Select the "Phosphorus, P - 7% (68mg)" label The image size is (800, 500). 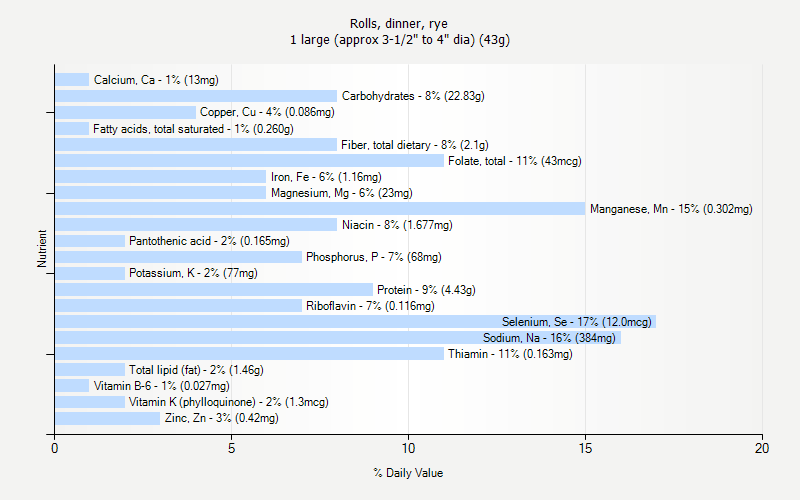374,257
